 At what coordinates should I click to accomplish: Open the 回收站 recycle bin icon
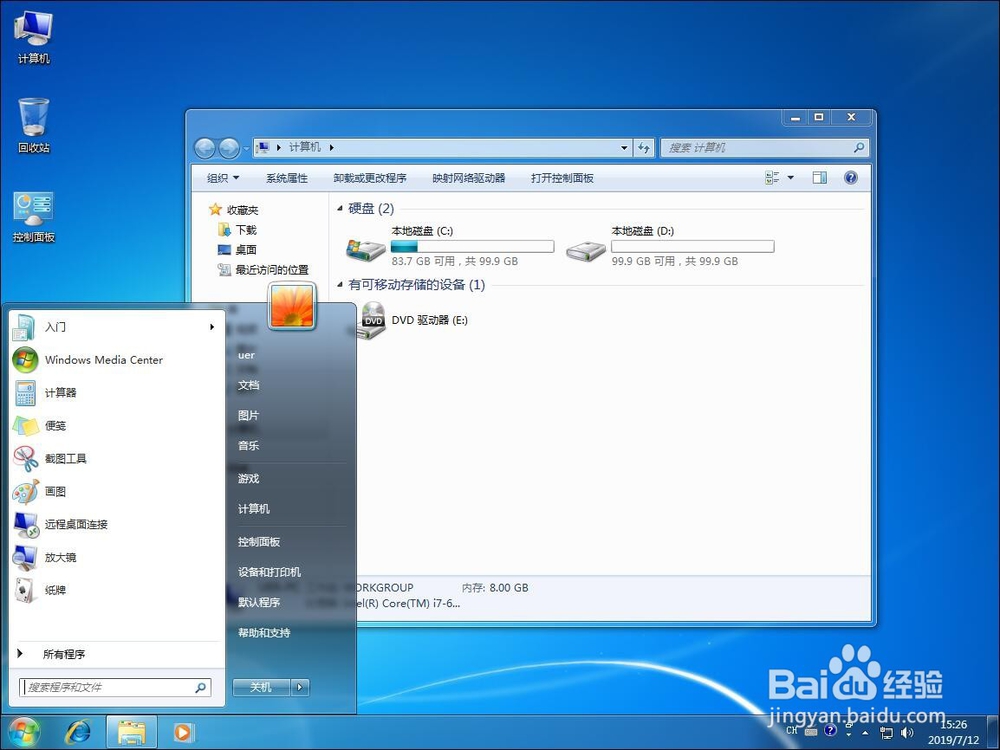pos(33,126)
